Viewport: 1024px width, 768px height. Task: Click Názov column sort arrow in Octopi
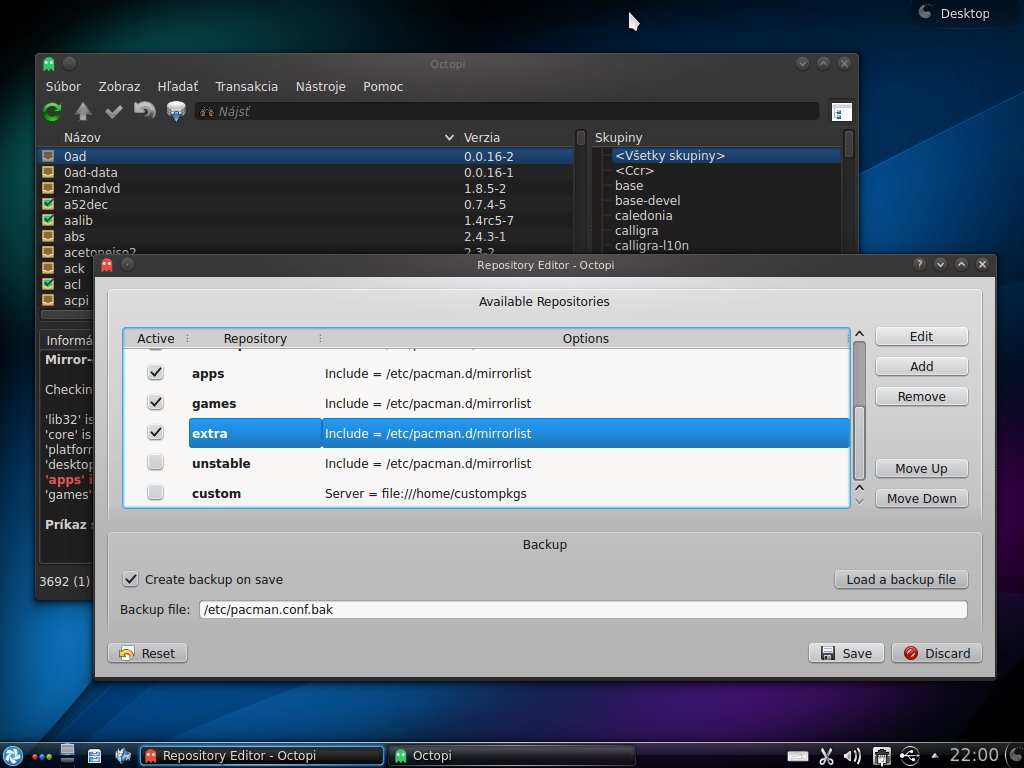tap(449, 137)
